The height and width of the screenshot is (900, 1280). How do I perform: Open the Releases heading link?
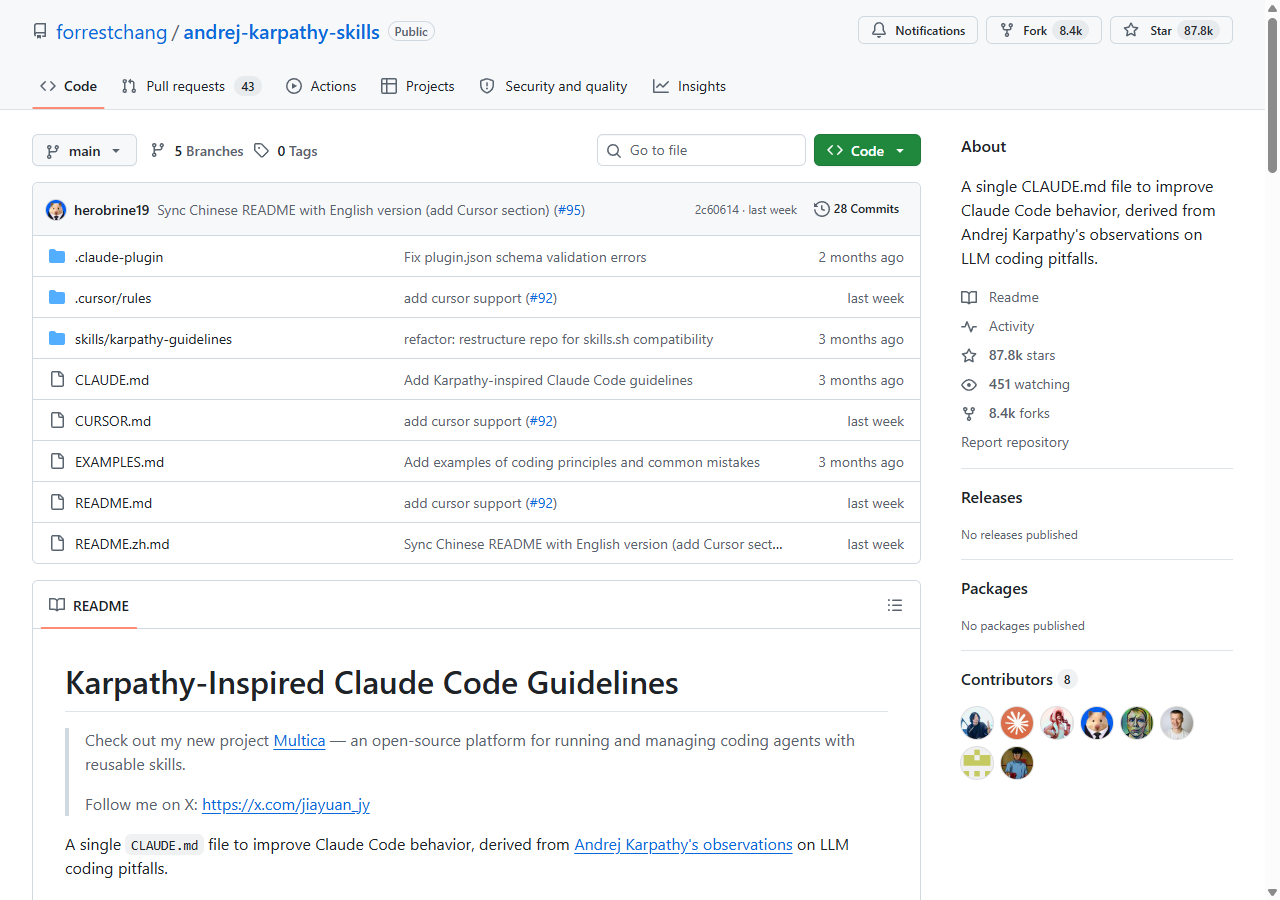coord(992,497)
